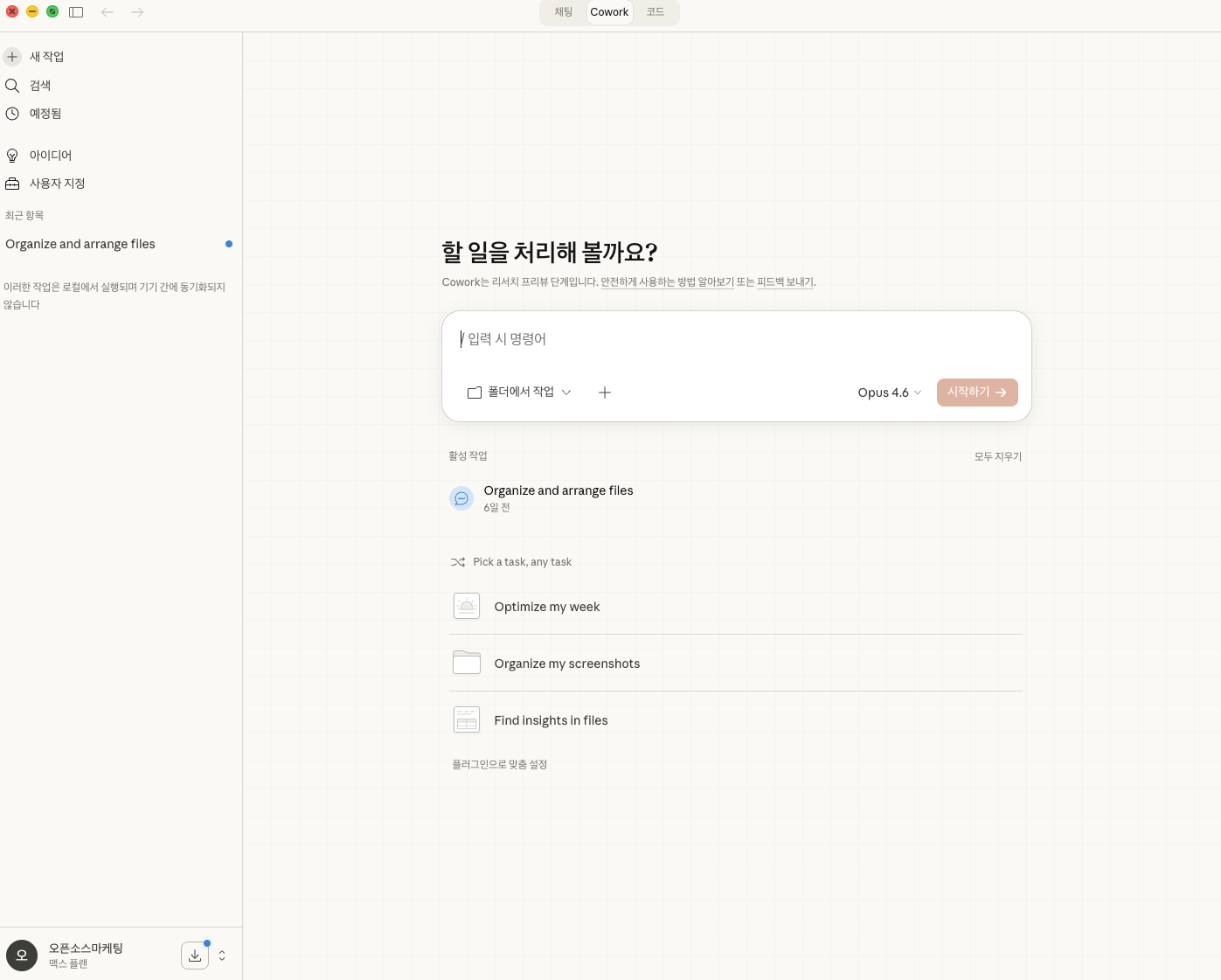
Task: Click the plus icon for new task
Action: coord(12,57)
